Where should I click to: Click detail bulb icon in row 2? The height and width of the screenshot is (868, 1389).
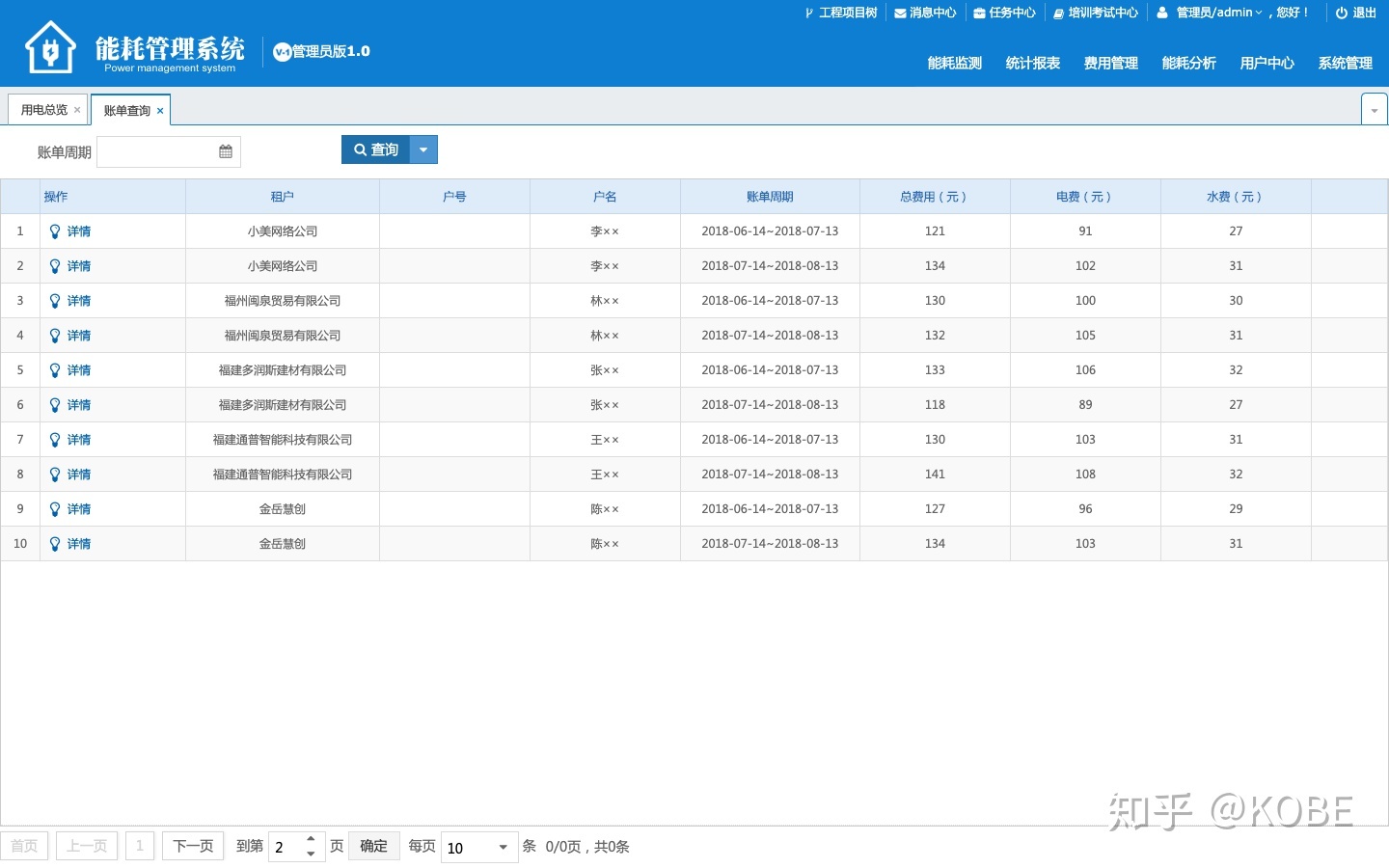[x=55, y=266]
